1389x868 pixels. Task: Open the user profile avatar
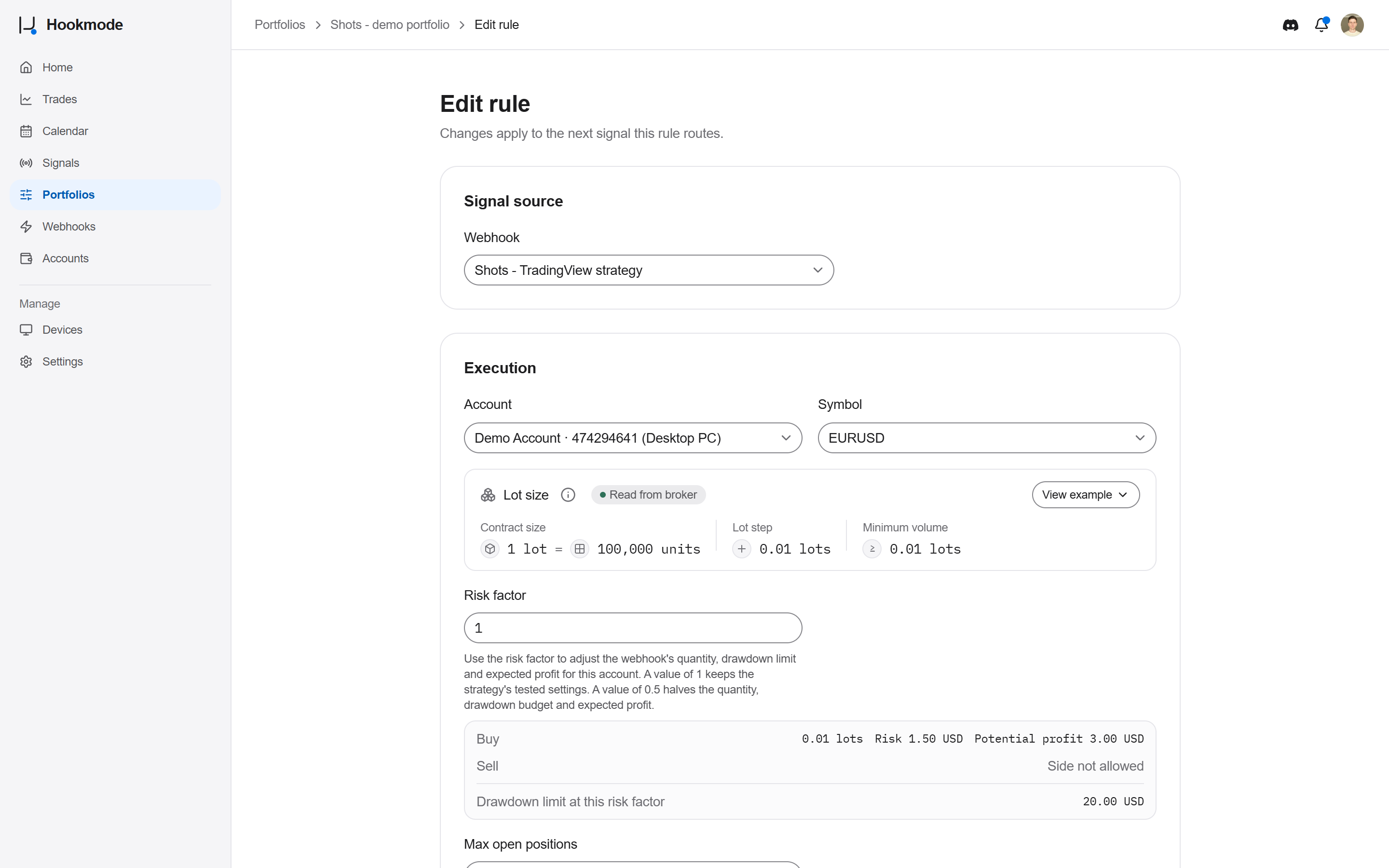click(x=1352, y=25)
